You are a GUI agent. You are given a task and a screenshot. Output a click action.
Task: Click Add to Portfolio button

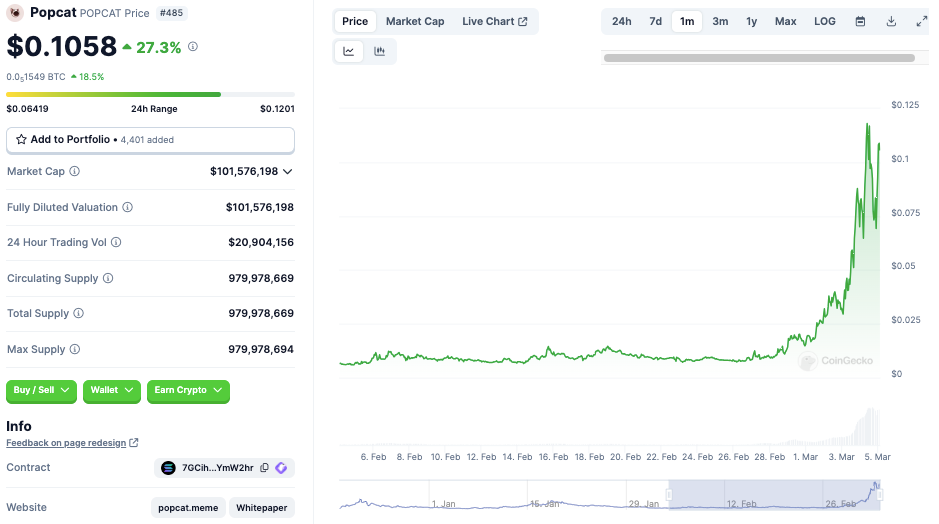click(150, 140)
